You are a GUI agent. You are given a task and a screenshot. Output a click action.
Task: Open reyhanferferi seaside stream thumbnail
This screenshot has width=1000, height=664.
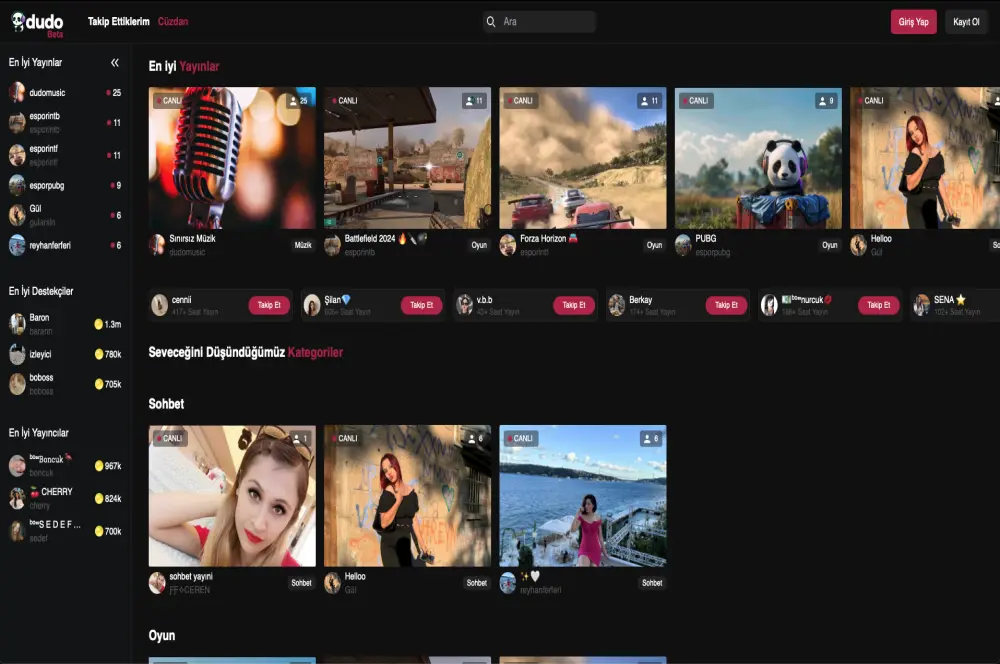[x=583, y=496]
